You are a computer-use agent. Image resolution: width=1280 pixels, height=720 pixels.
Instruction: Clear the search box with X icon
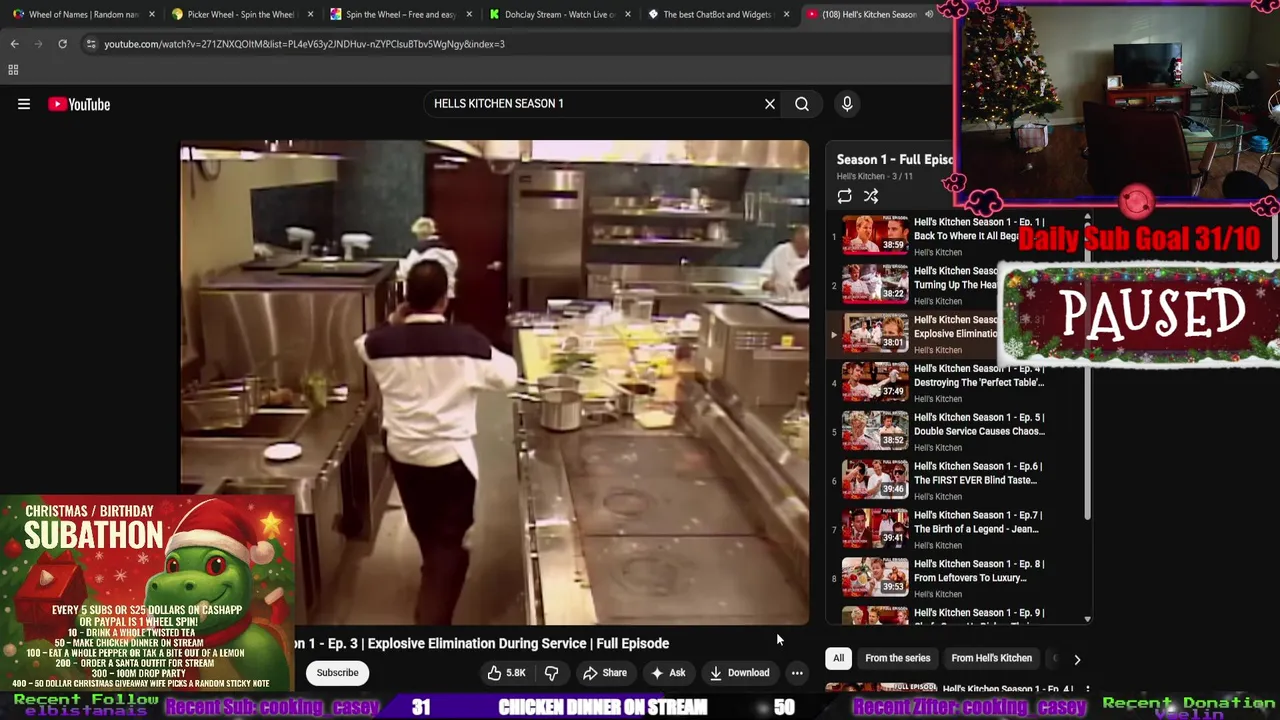[x=770, y=104]
